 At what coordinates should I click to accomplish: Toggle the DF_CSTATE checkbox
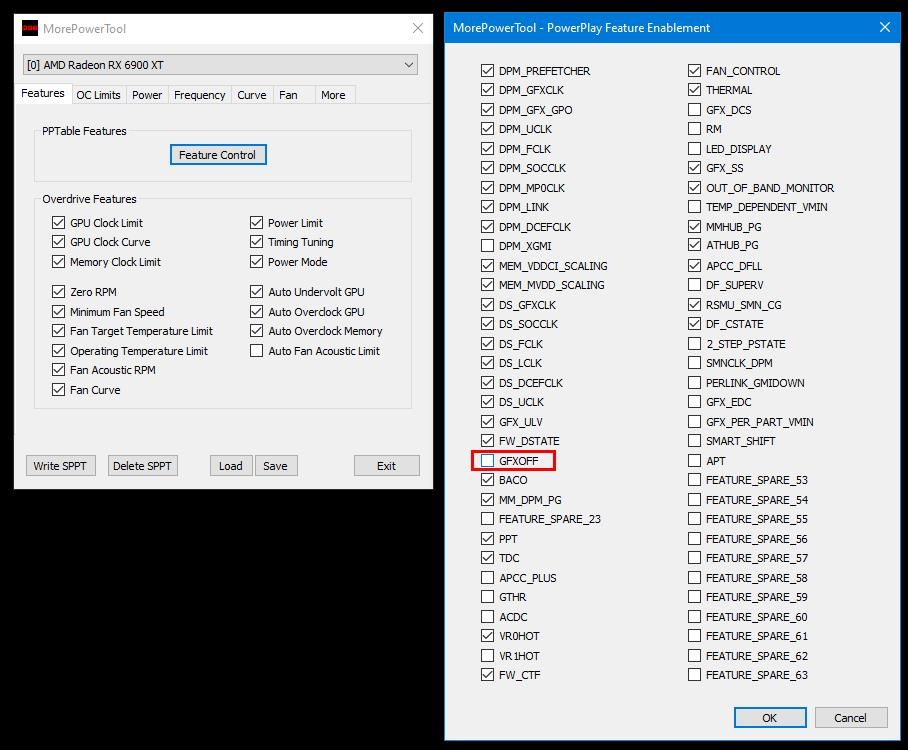point(694,324)
